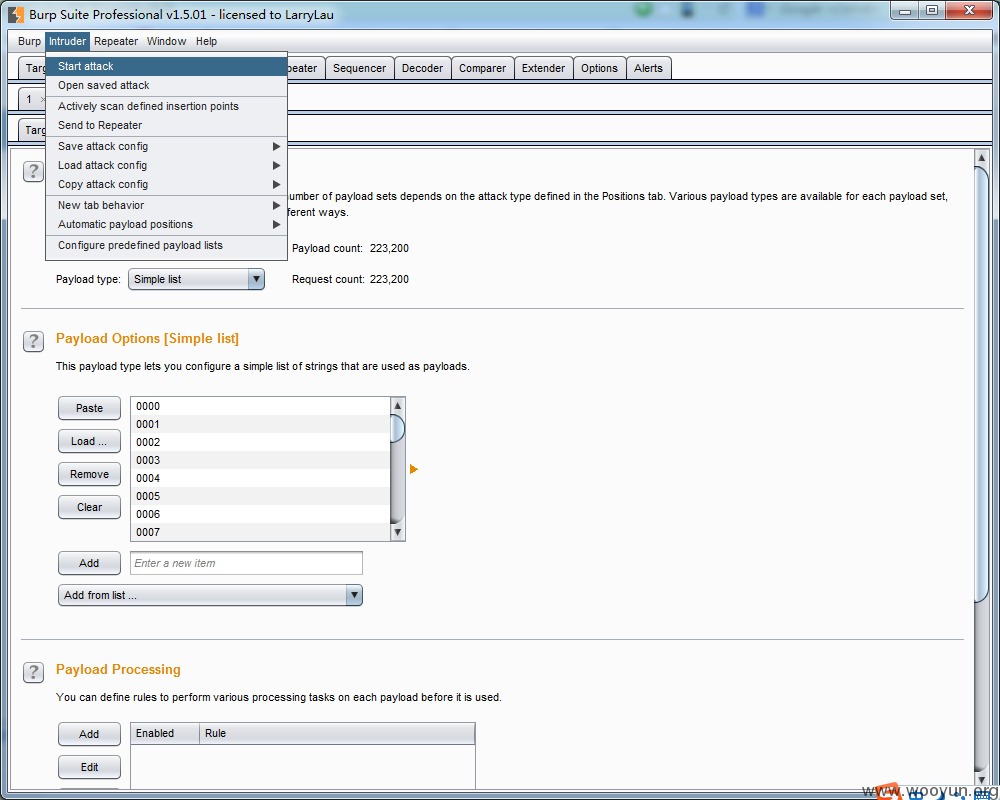Select payload entry 0006

coord(260,514)
